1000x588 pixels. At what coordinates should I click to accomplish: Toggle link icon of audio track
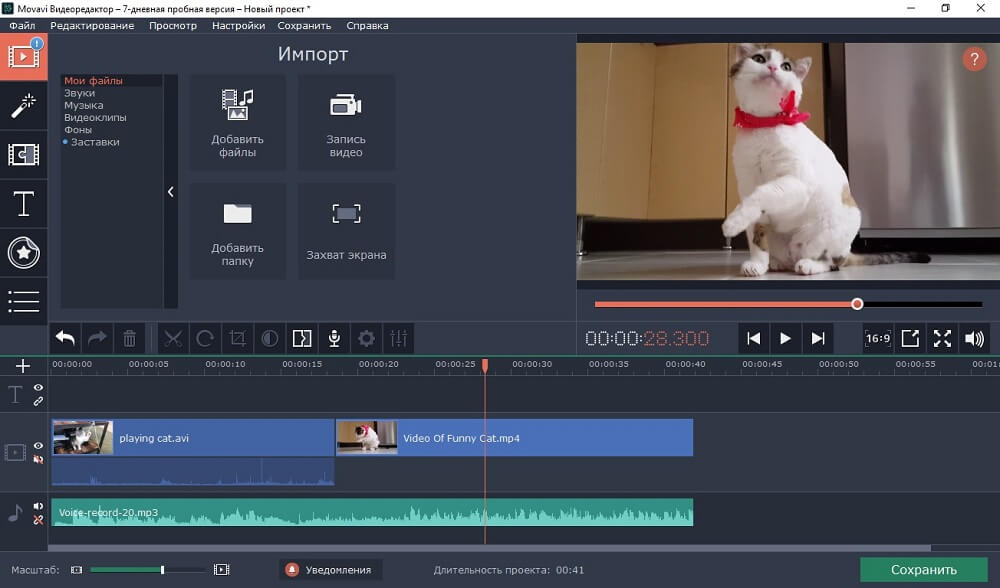tap(38, 520)
